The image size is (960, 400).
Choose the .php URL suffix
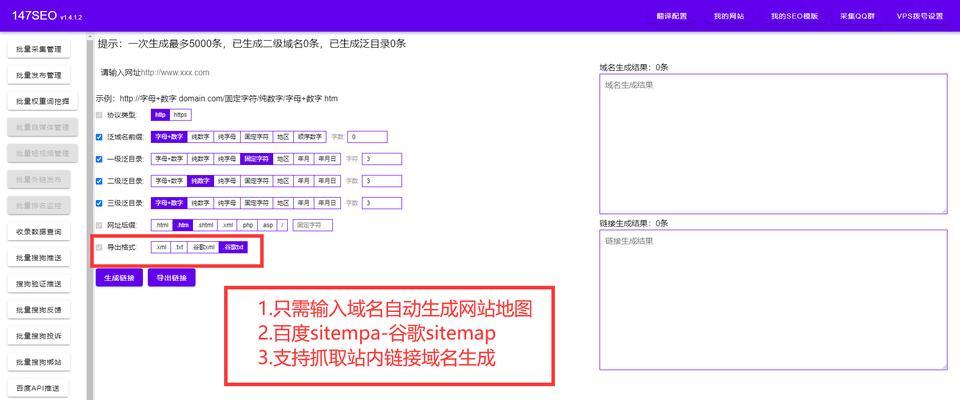click(247, 225)
